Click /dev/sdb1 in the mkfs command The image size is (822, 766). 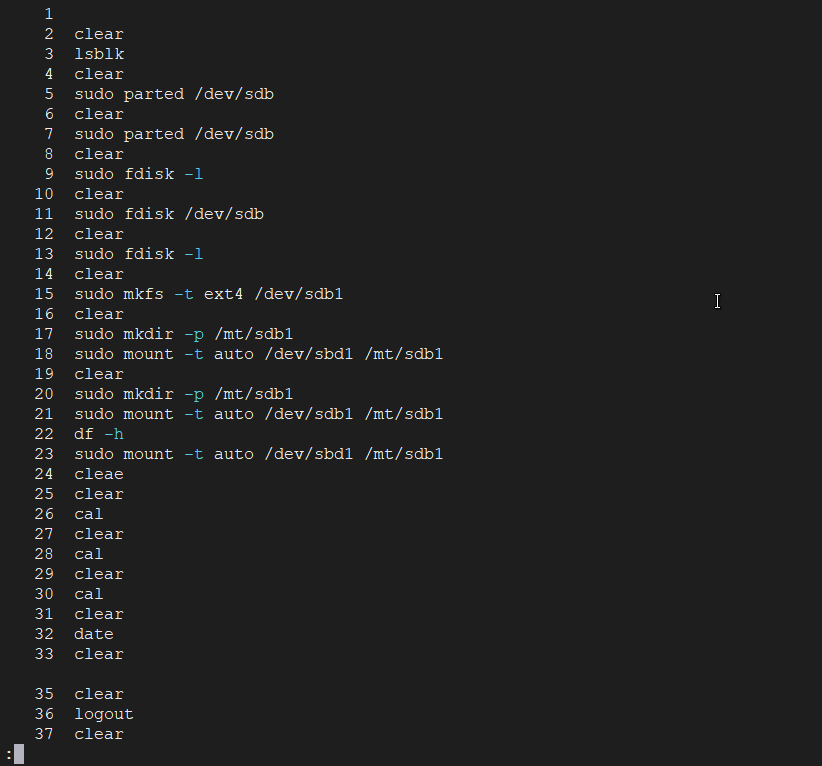[x=299, y=294]
